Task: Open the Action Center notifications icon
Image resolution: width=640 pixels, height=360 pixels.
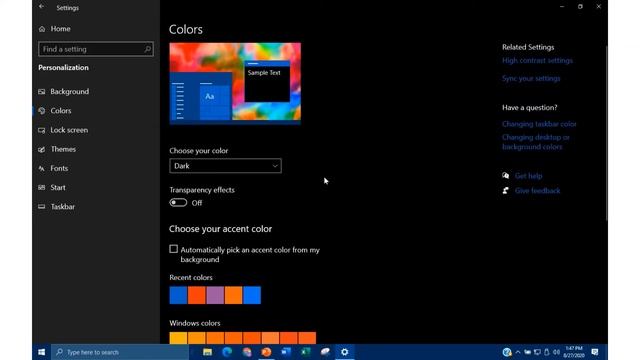Action: pyautogui.click(x=595, y=352)
